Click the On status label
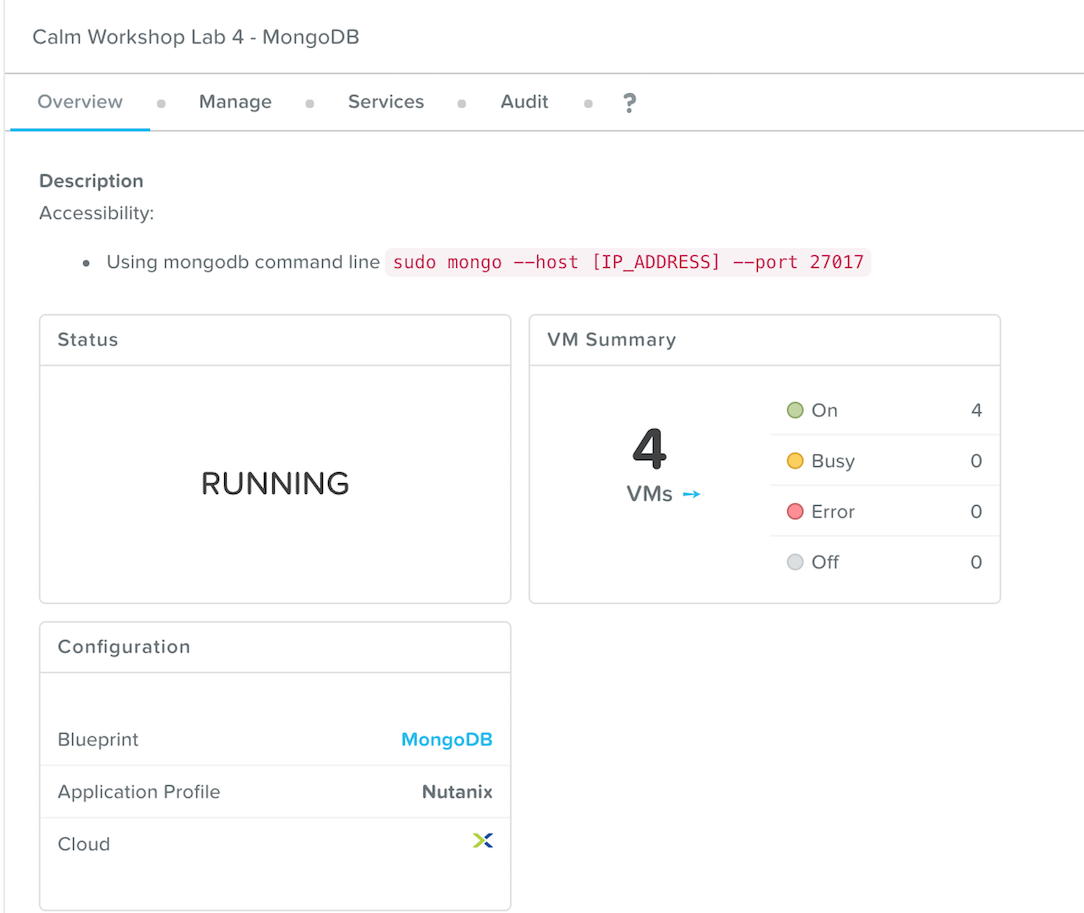 click(824, 410)
